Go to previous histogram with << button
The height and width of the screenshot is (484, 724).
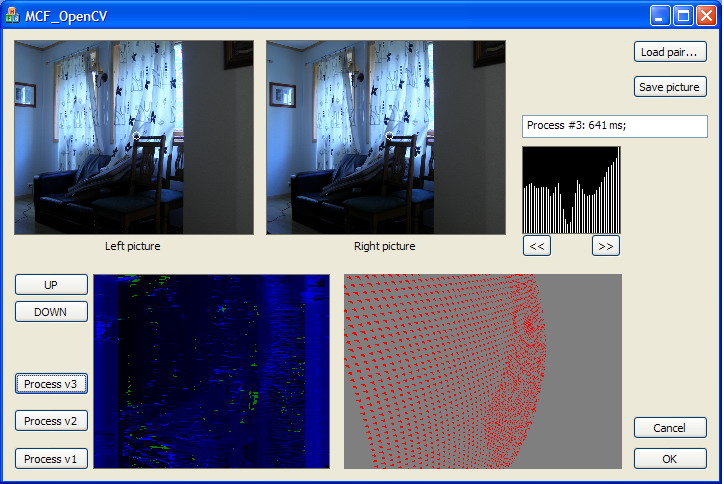(537, 246)
